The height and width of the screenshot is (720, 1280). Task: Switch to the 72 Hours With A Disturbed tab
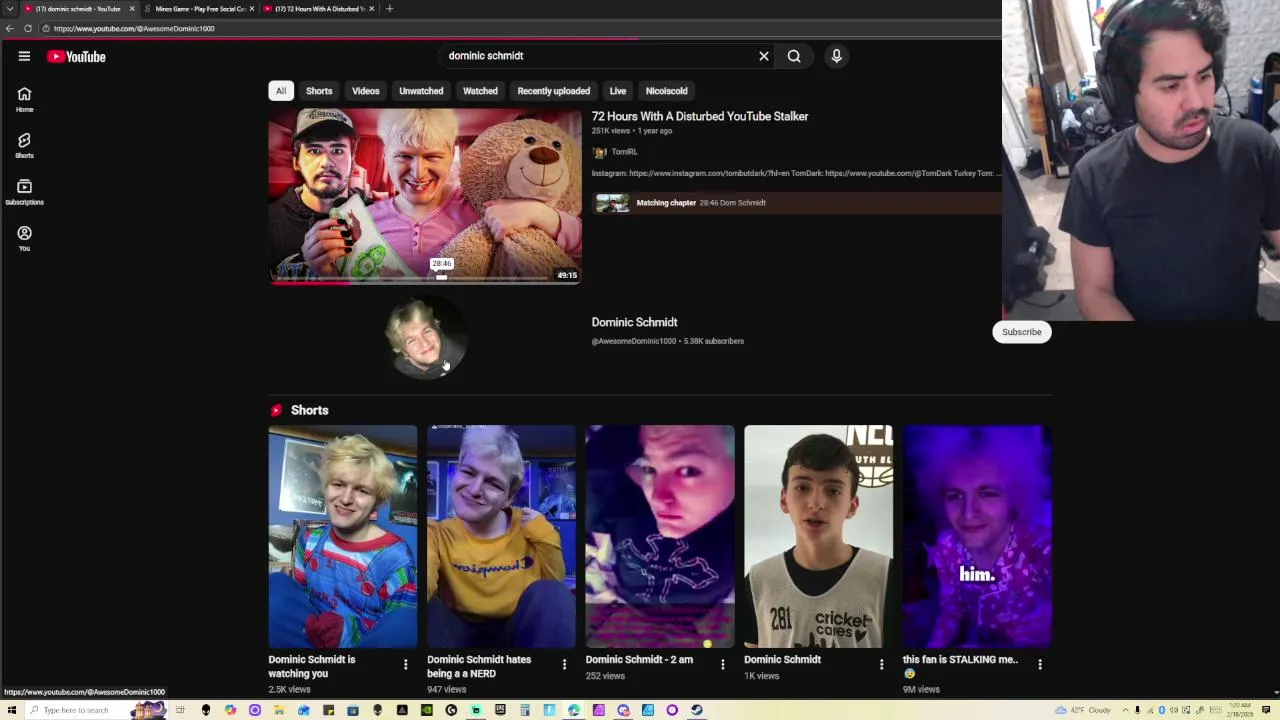[318, 9]
